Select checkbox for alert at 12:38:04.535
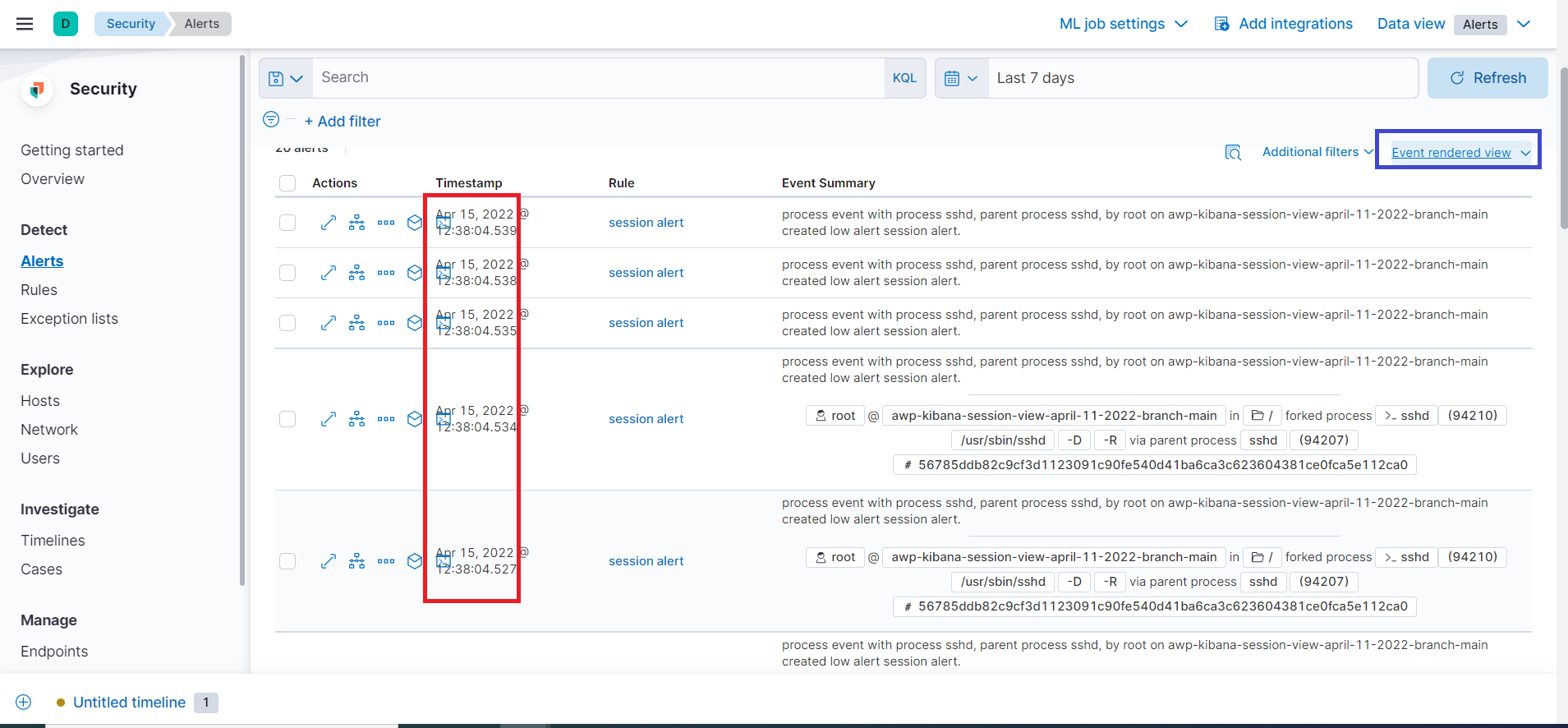Image resolution: width=1568 pixels, height=728 pixels. (287, 323)
